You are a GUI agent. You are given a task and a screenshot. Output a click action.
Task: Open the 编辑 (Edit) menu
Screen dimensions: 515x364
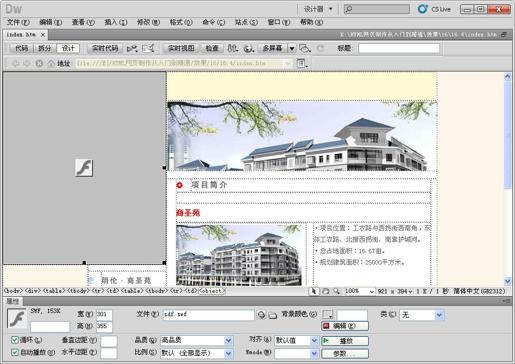click(x=51, y=22)
